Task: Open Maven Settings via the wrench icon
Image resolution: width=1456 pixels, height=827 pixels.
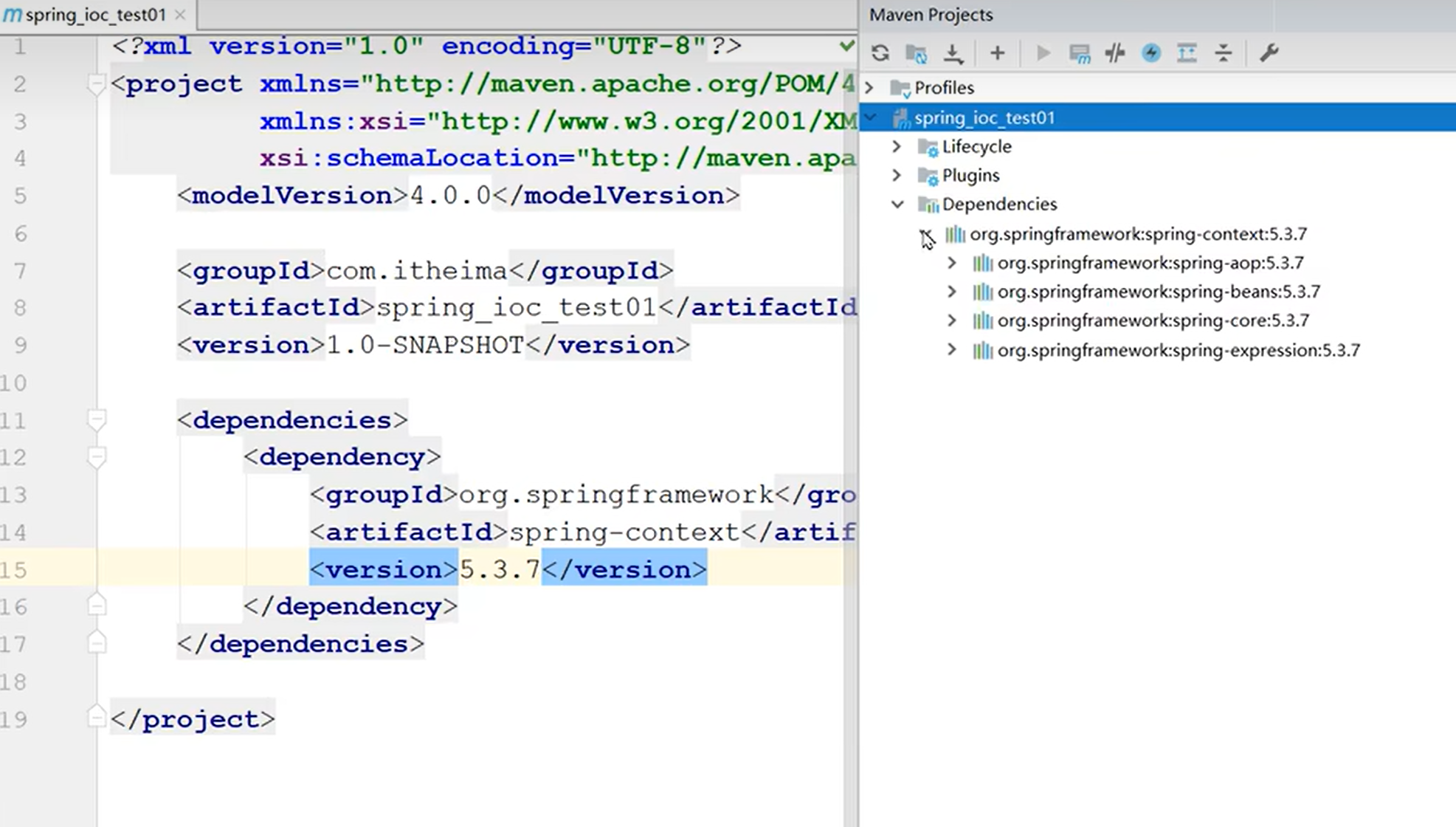Action: 1269,53
